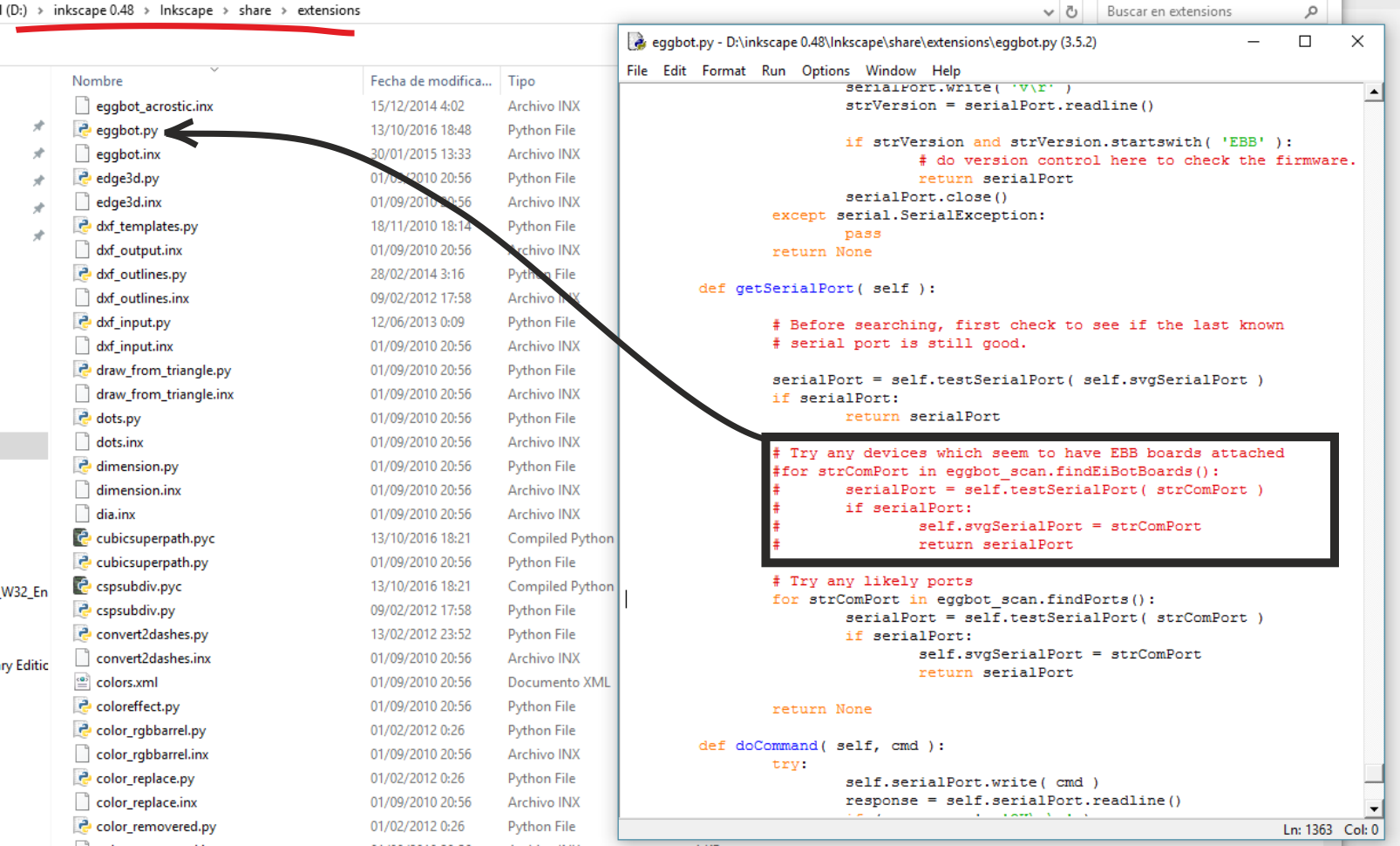The width and height of the screenshot is (1400, 846).
Task: Click the cubicsuperpath.py file icon
Action: click(x=82, y=563)
